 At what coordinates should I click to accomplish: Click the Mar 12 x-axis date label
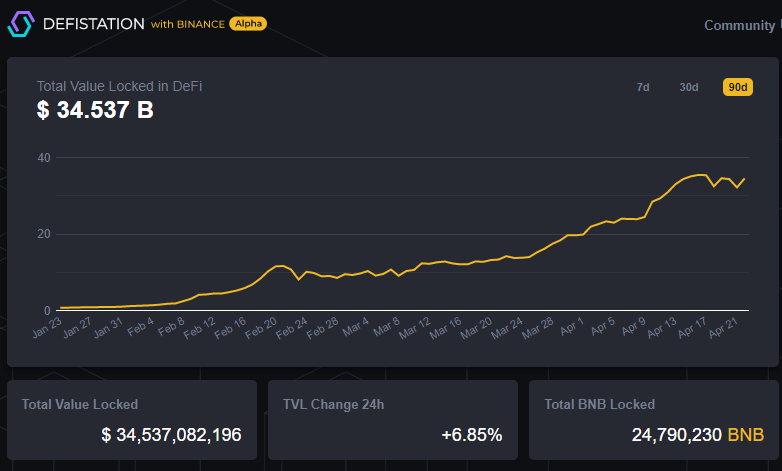(415, 328)
